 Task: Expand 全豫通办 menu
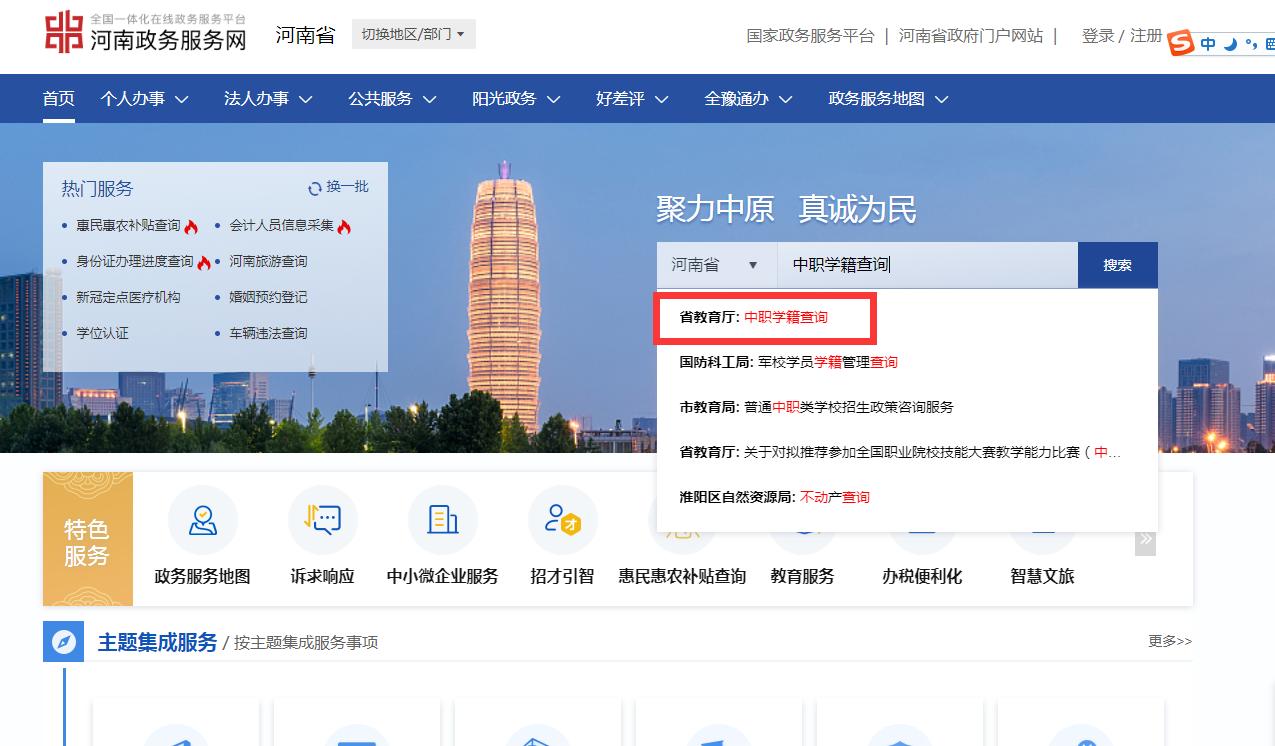point(749,99)
